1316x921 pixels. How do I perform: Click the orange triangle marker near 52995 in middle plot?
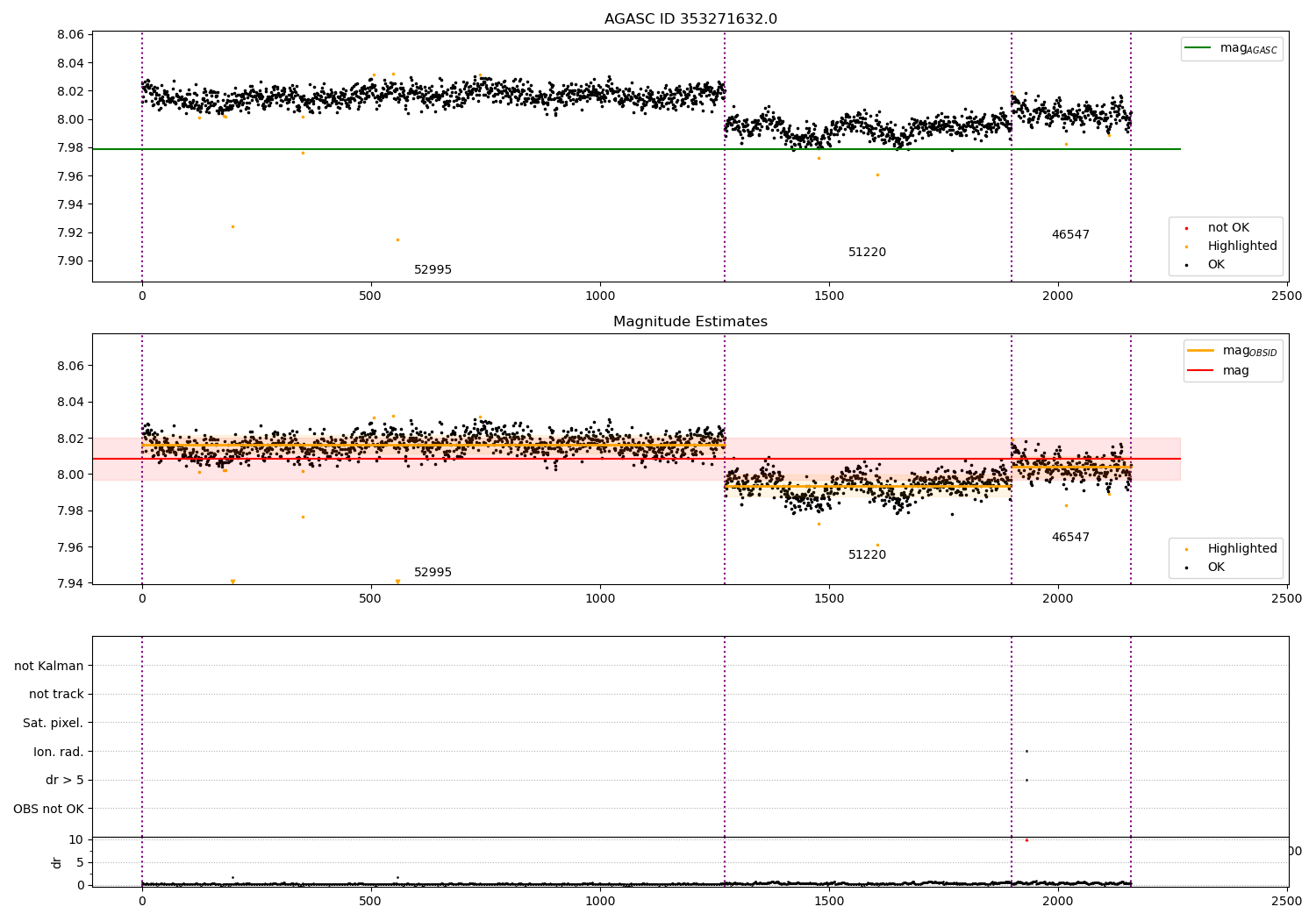[x=397, y=582]
